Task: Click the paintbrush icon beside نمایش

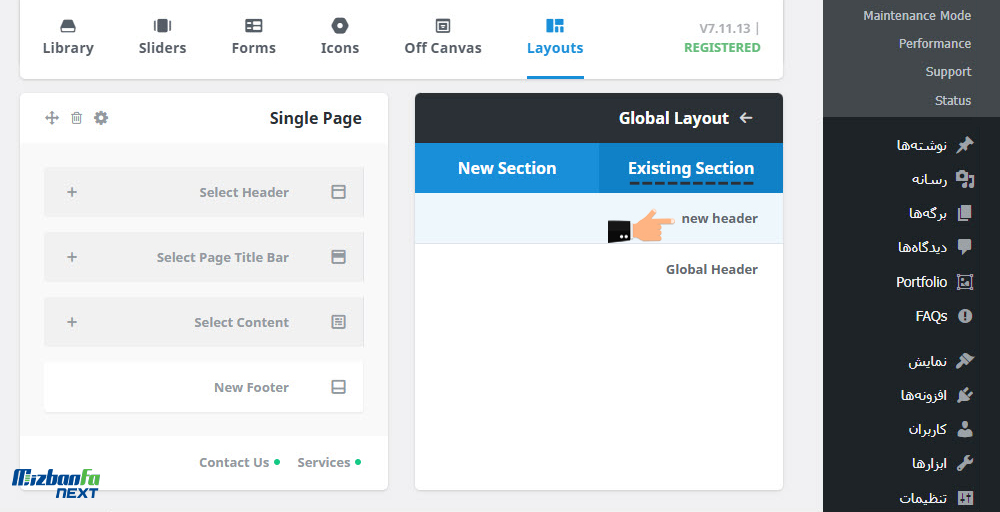Action: [x=965, y=361]
